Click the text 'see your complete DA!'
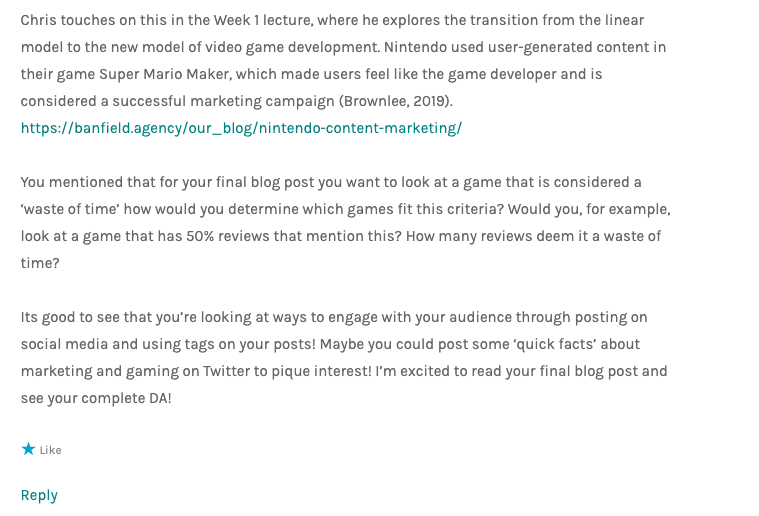 pos(96,398)
